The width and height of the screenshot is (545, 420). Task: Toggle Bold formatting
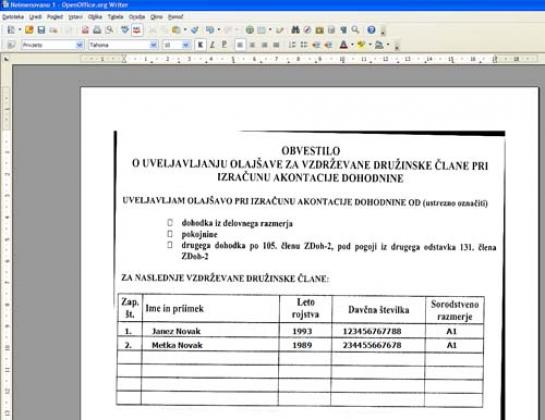click(200, 45)
